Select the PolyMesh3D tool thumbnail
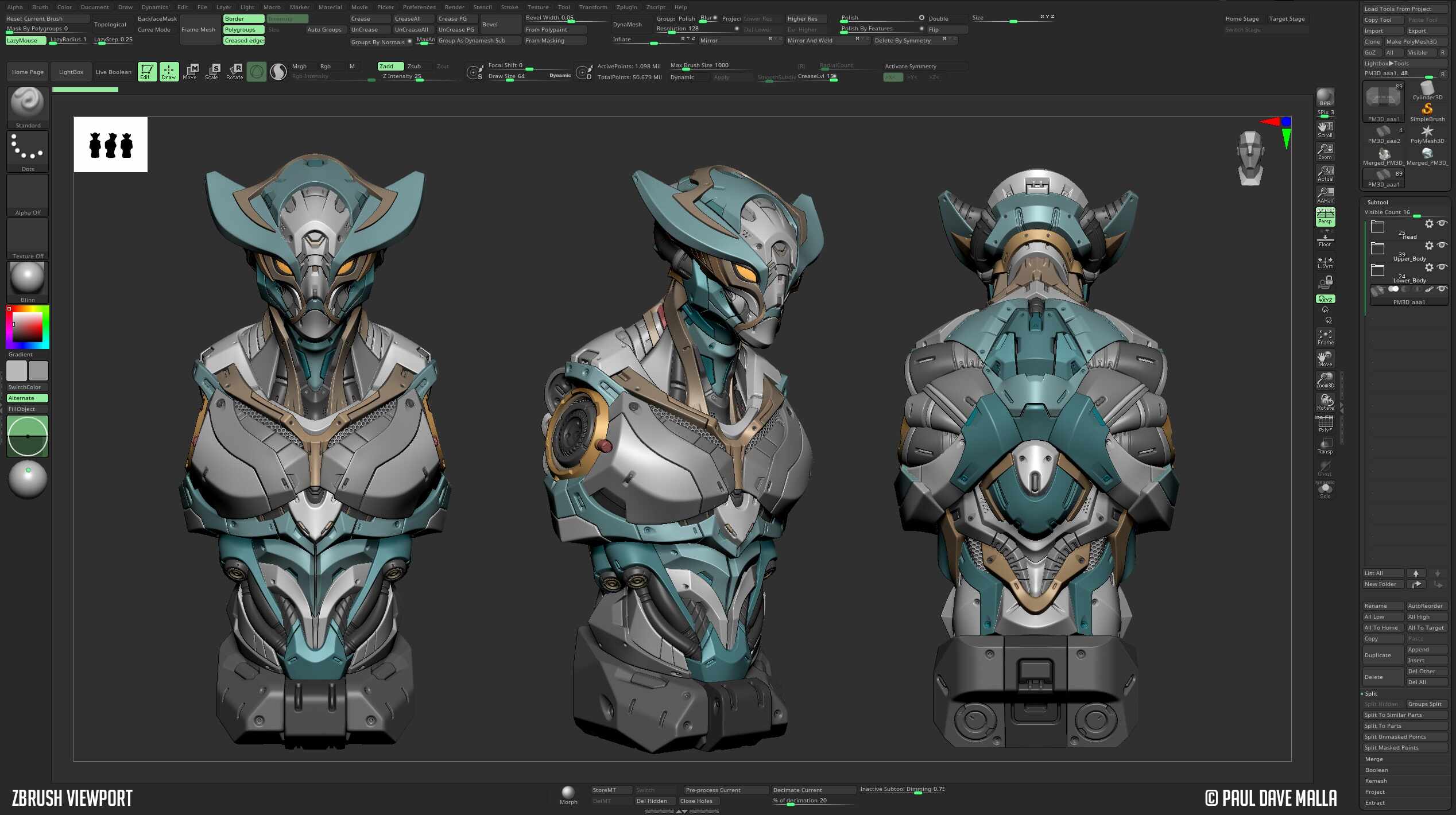1456x815 pixels. point(1427,135)
